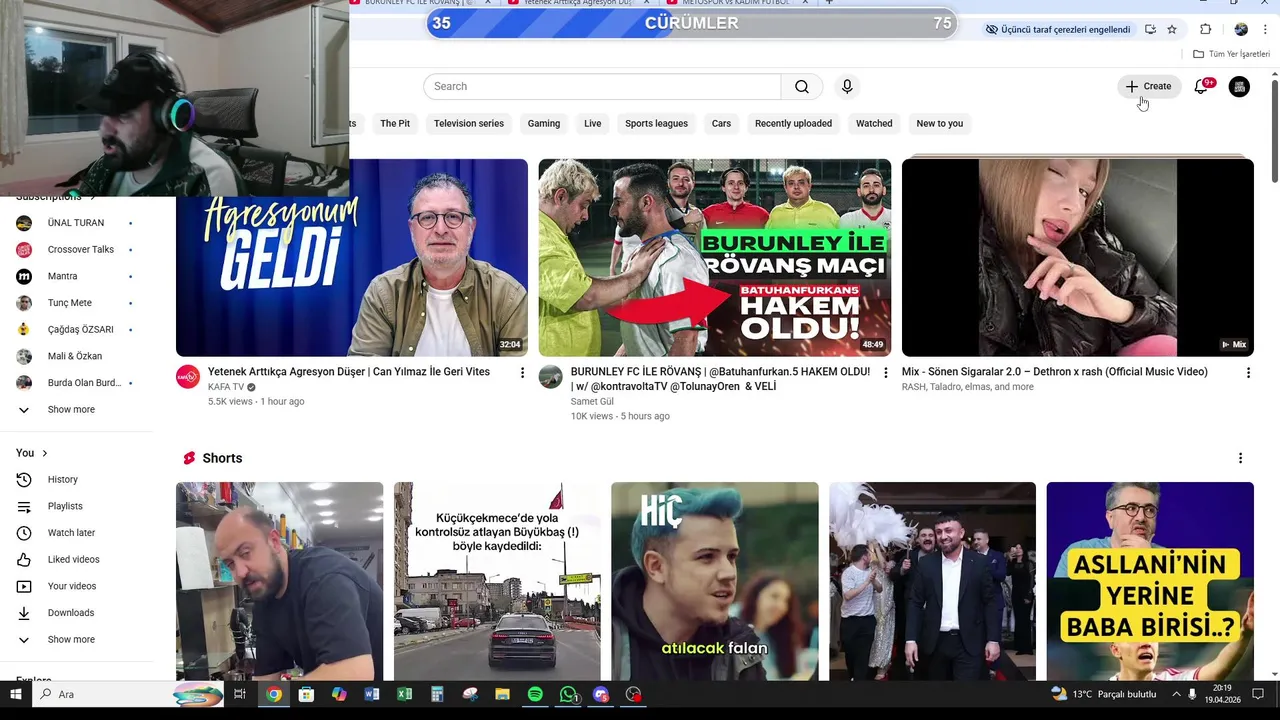Screen dimensions: 1280x720
Task: Open the Chrome profile picture
Action: coord(1241,30)
